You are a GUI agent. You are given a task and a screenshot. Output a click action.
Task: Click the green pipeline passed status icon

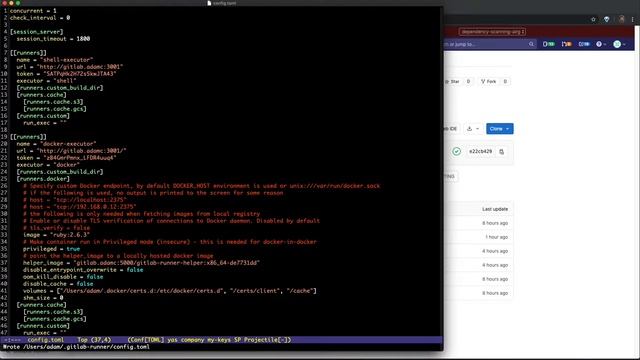click(456, 151)
